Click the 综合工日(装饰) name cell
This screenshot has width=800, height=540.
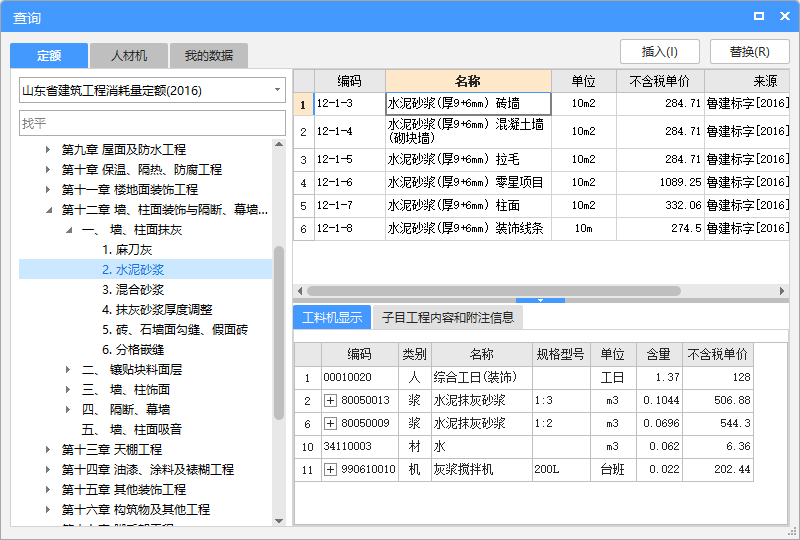coord(482,378)
